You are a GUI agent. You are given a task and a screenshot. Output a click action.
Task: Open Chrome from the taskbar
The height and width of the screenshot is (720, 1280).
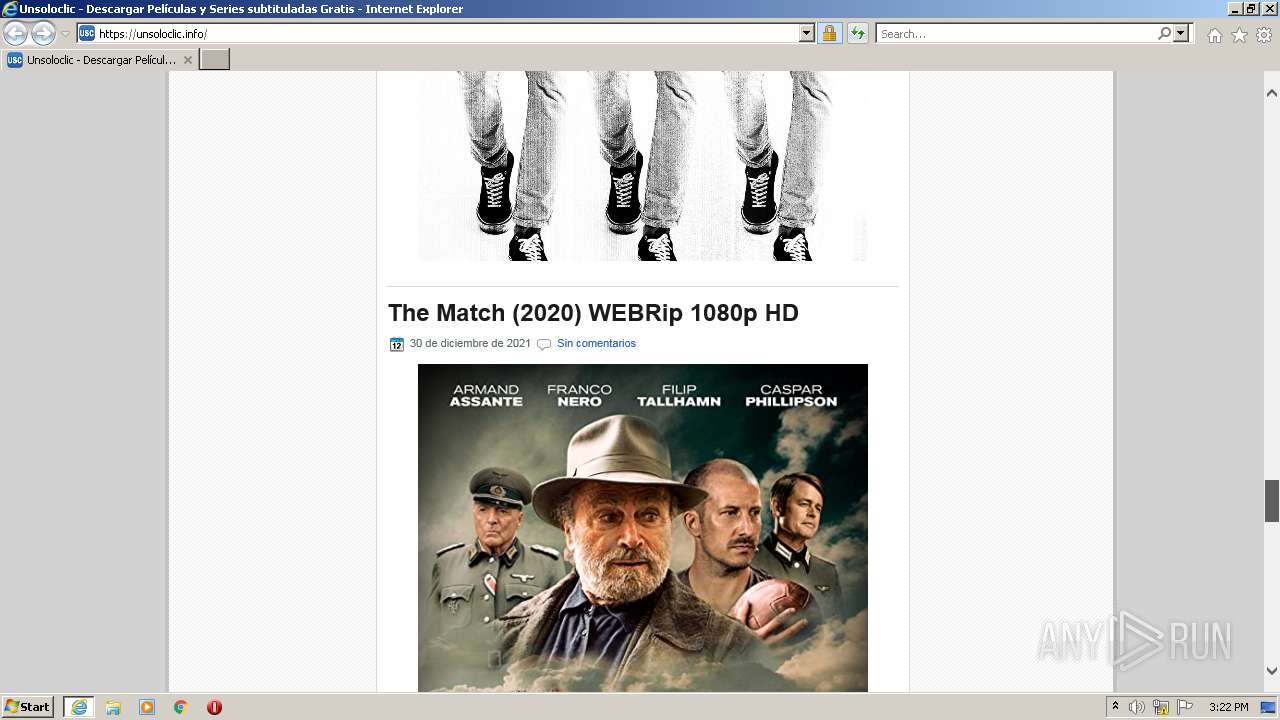[181, 707]
